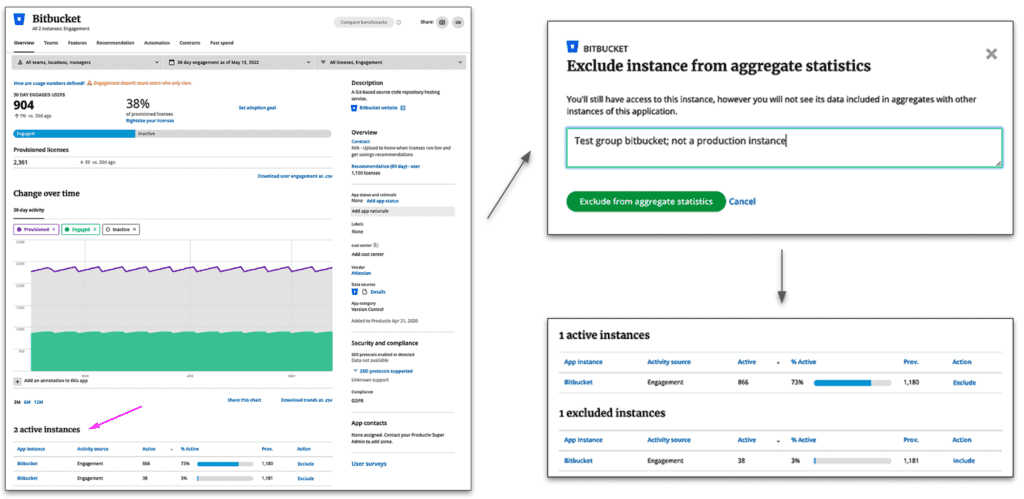Image resolution: width=1024 pixels, height=499 pixels.
Task: Click the external link icon after Bitbucket website
Action: click(x=403, y=108)
